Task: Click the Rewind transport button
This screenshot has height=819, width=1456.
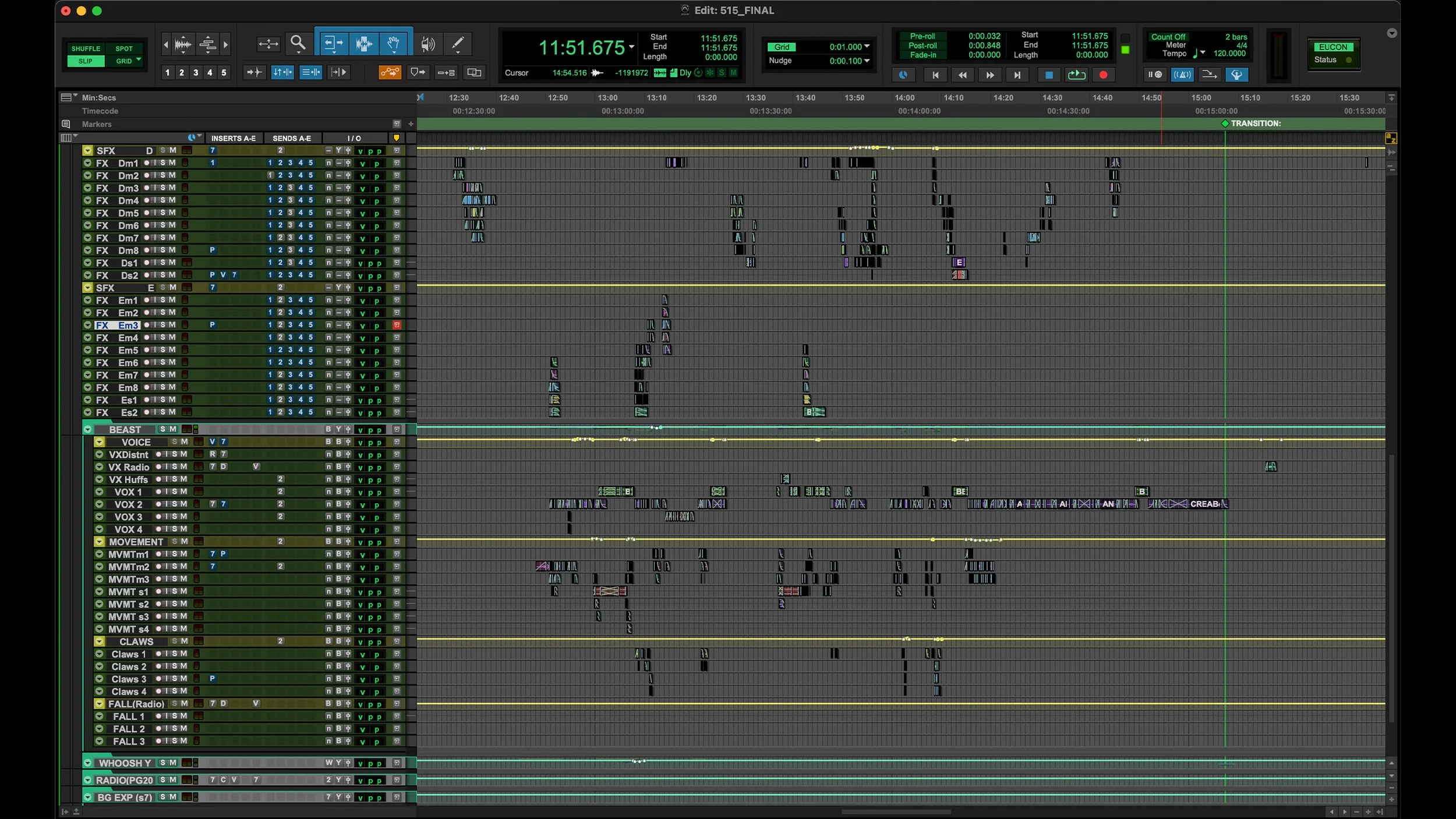Action: coord(962,75)
